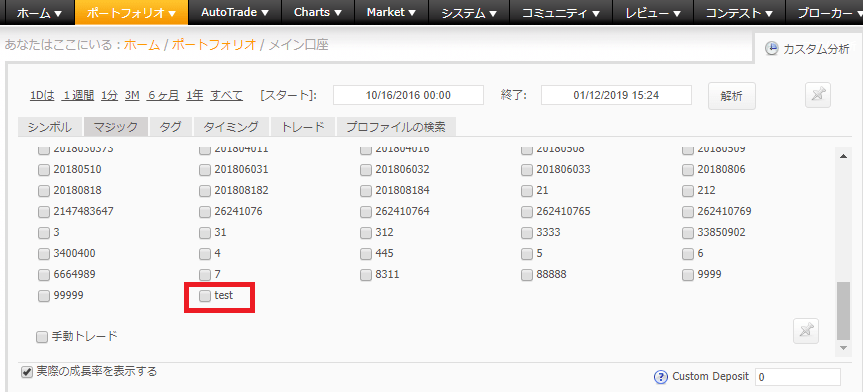The image size is (863, 392).
Task: Tick the 20180818 checkbox
Action: tap(43, 191)
